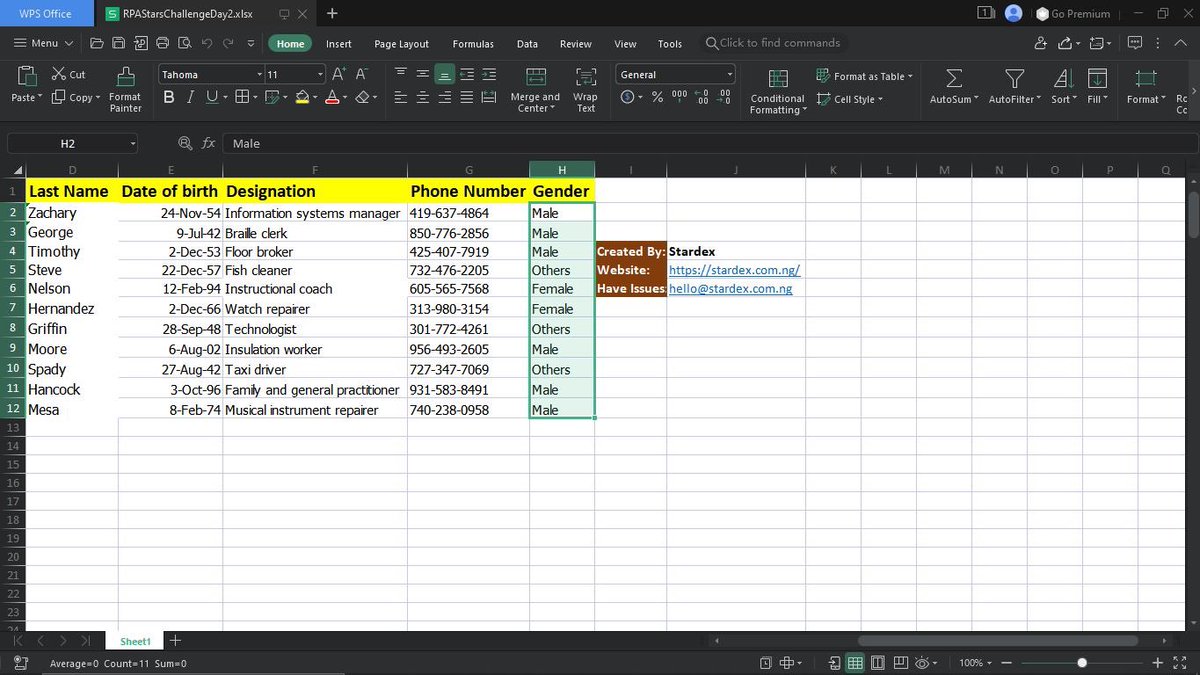Open the Conditional Formatting icon

click(777, 79)
